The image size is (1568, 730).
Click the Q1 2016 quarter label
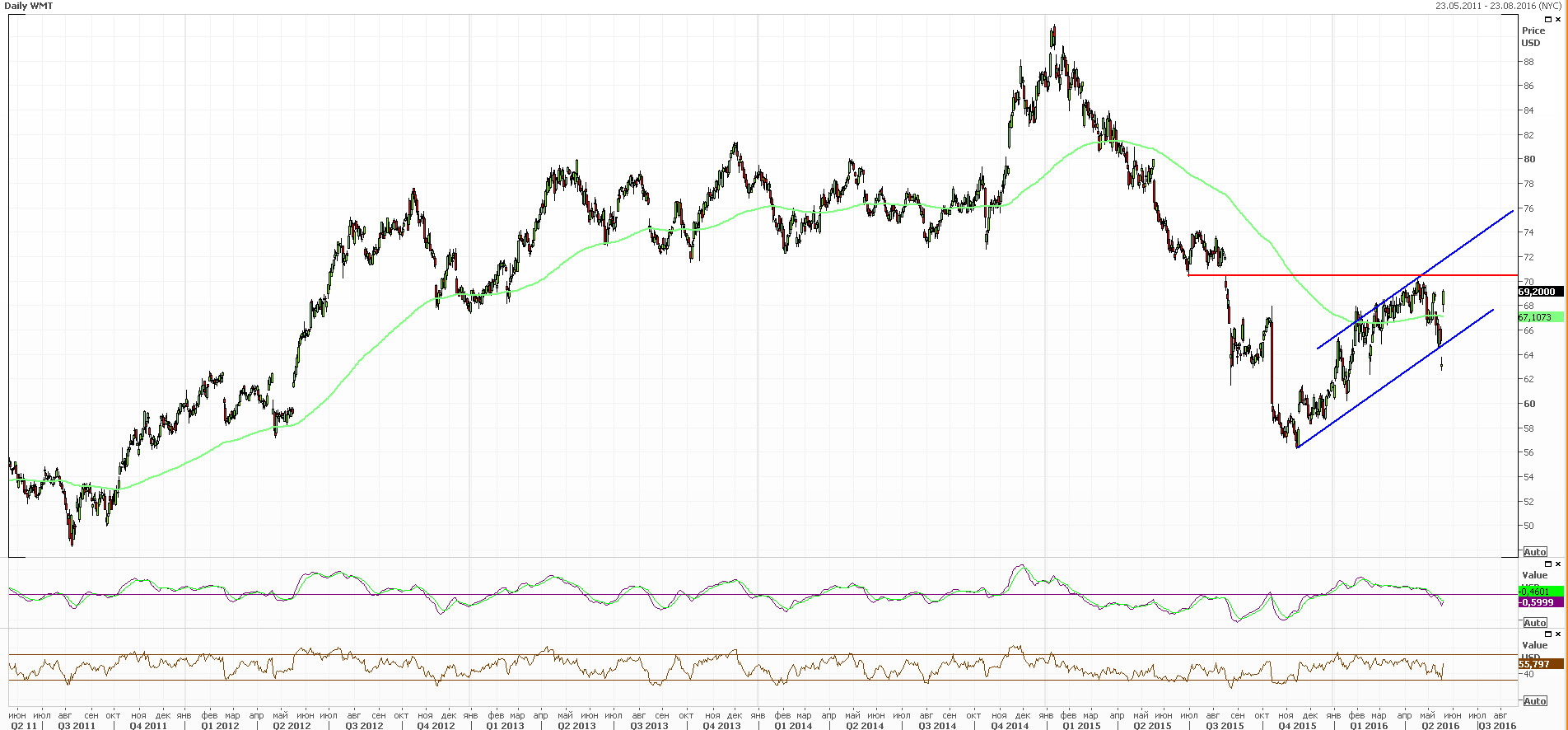[1369, 726]
